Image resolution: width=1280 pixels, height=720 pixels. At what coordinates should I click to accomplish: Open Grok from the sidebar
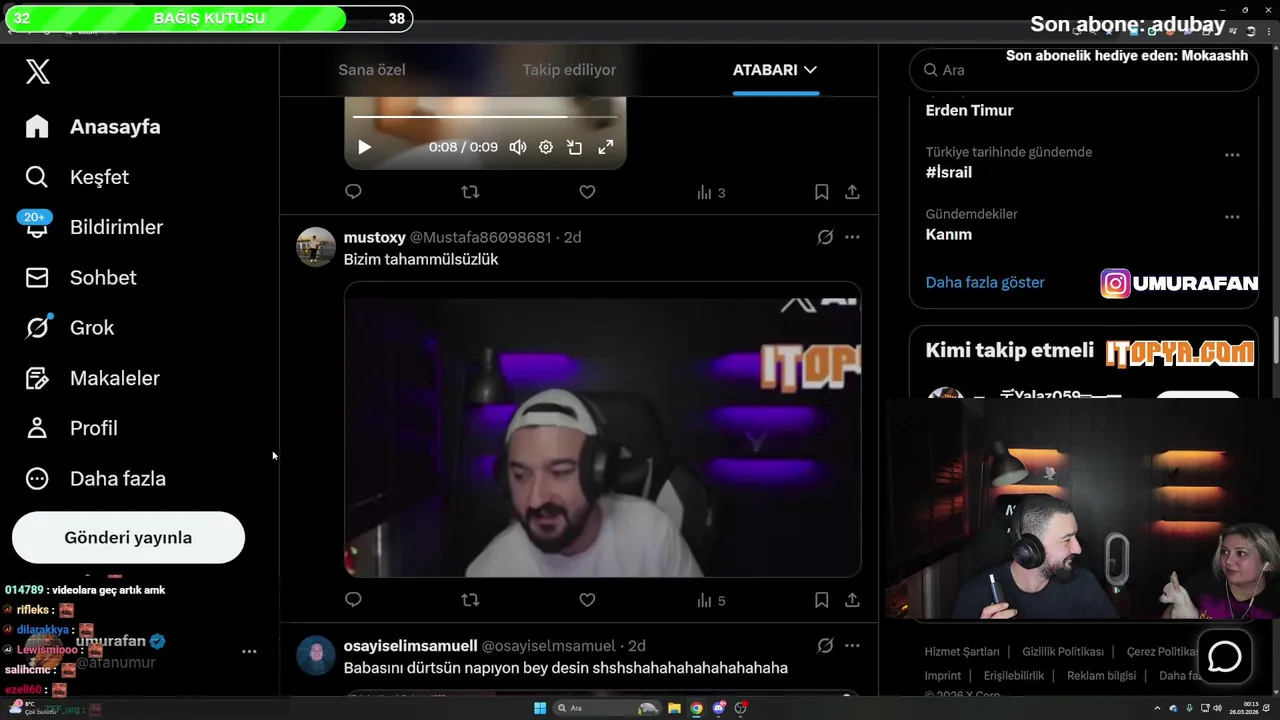pos(70,327)
